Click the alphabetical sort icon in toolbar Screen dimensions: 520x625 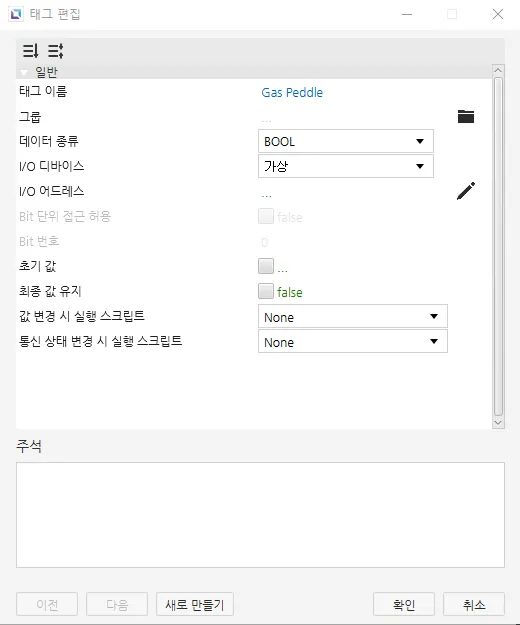(x=55, y=51)
